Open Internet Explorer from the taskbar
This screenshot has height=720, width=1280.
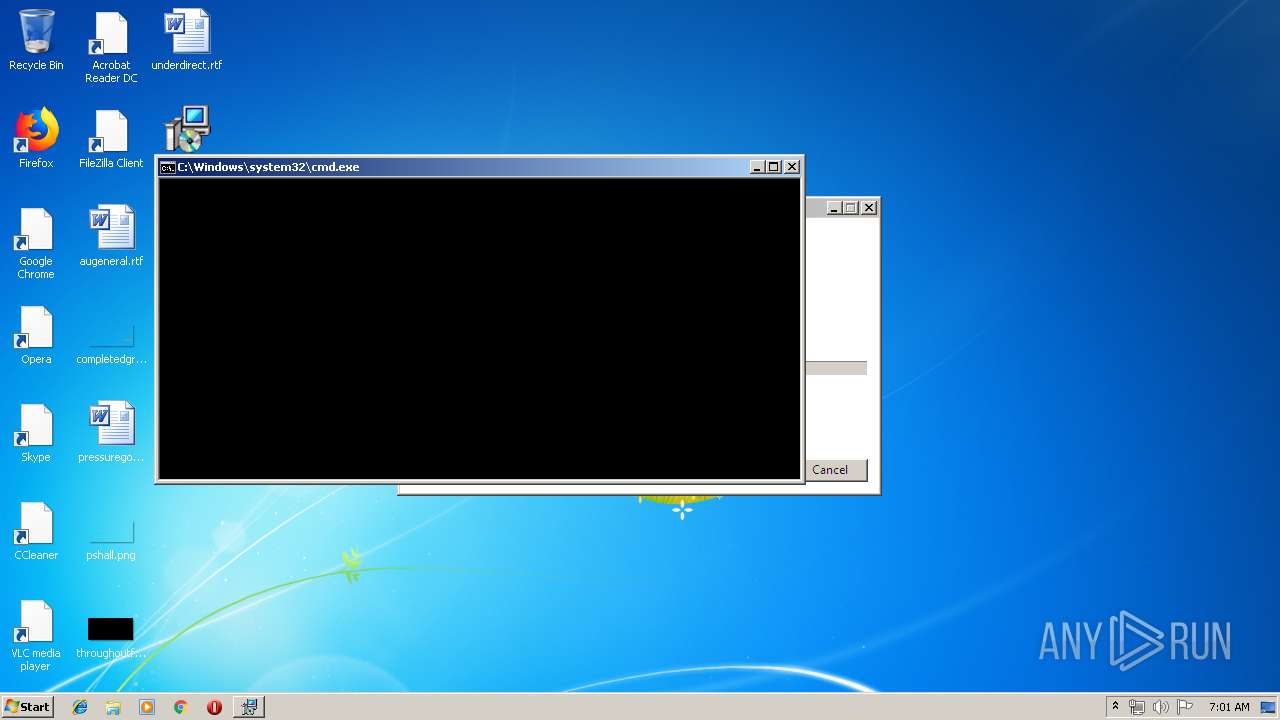tap(80, 707)
